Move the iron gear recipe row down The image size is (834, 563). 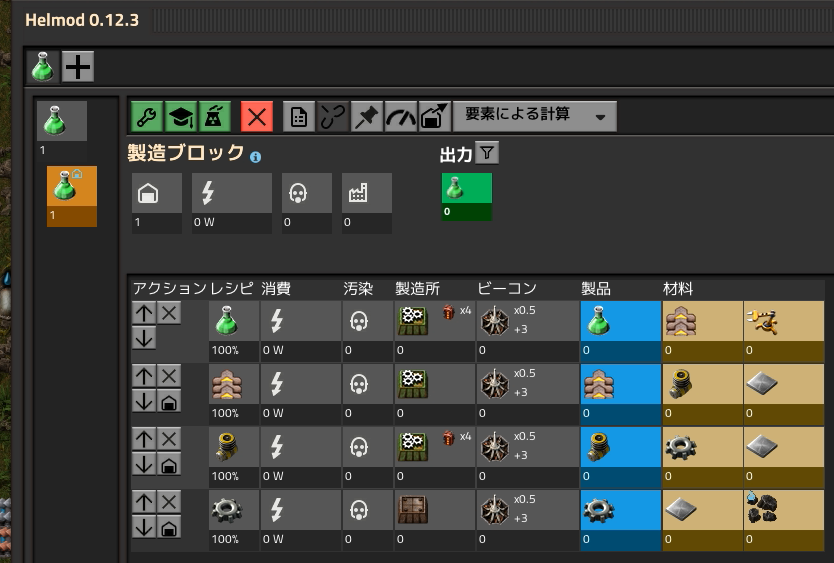click(144, 527)
